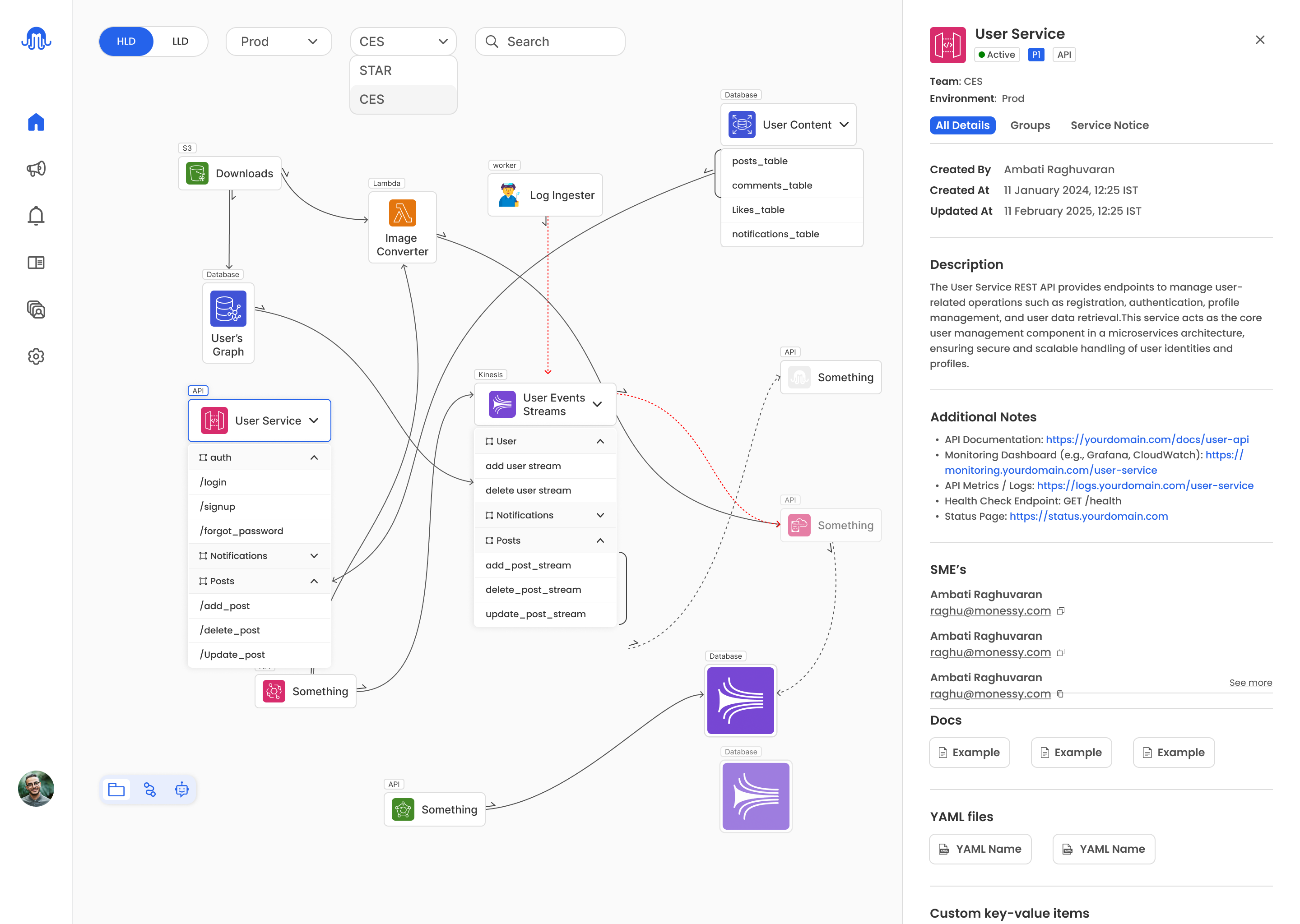Select the flow diagram icon in the bottom toolbar
The height and width of the screenshot is (924, 1300).
[x=149, y=790]
